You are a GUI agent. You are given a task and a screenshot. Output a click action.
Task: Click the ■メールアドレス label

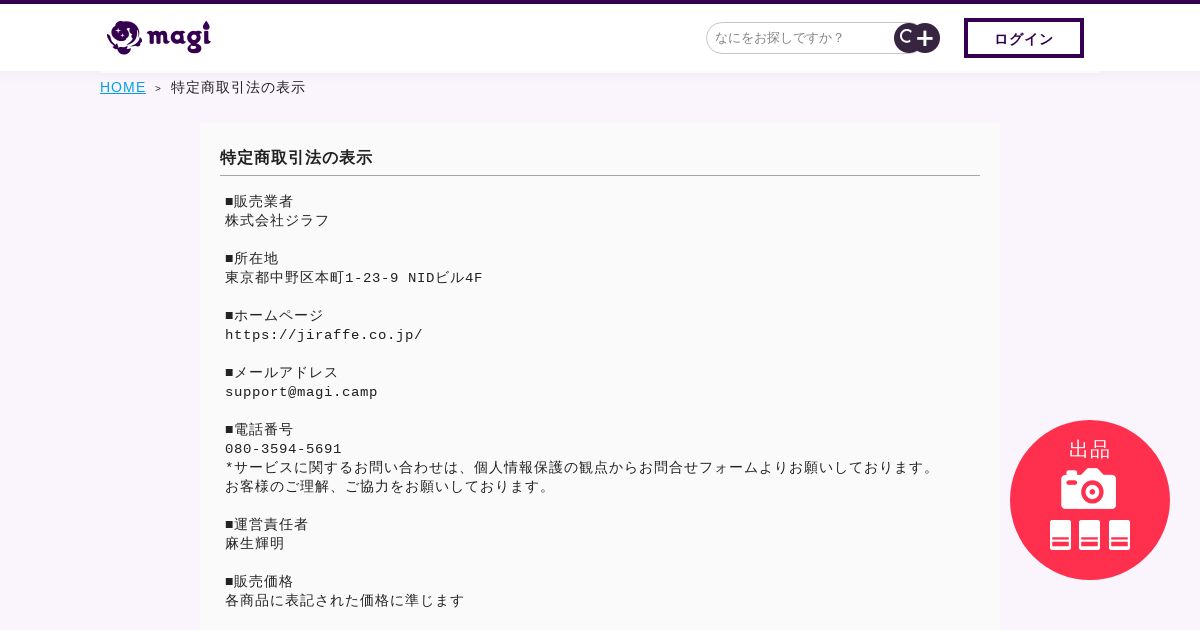tap(282, 372)
